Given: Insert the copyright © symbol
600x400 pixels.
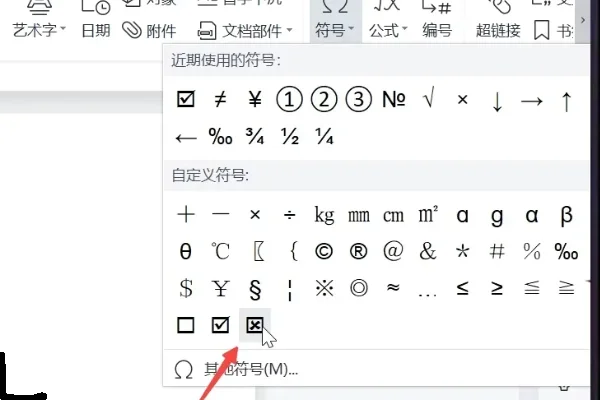Looking at the screenshot, I should [324, 252].
